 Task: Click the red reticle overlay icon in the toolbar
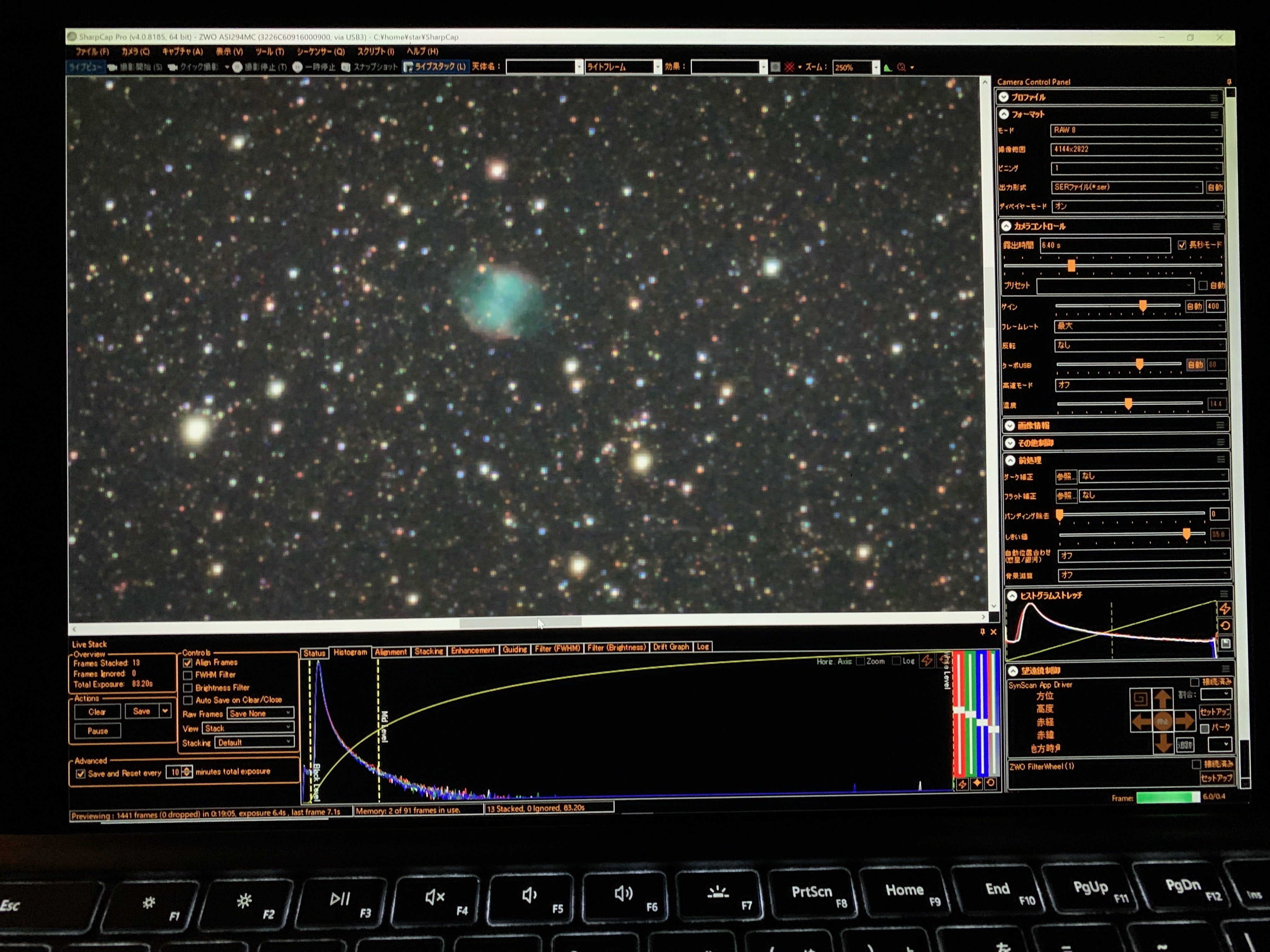click(x=790, y=67)
